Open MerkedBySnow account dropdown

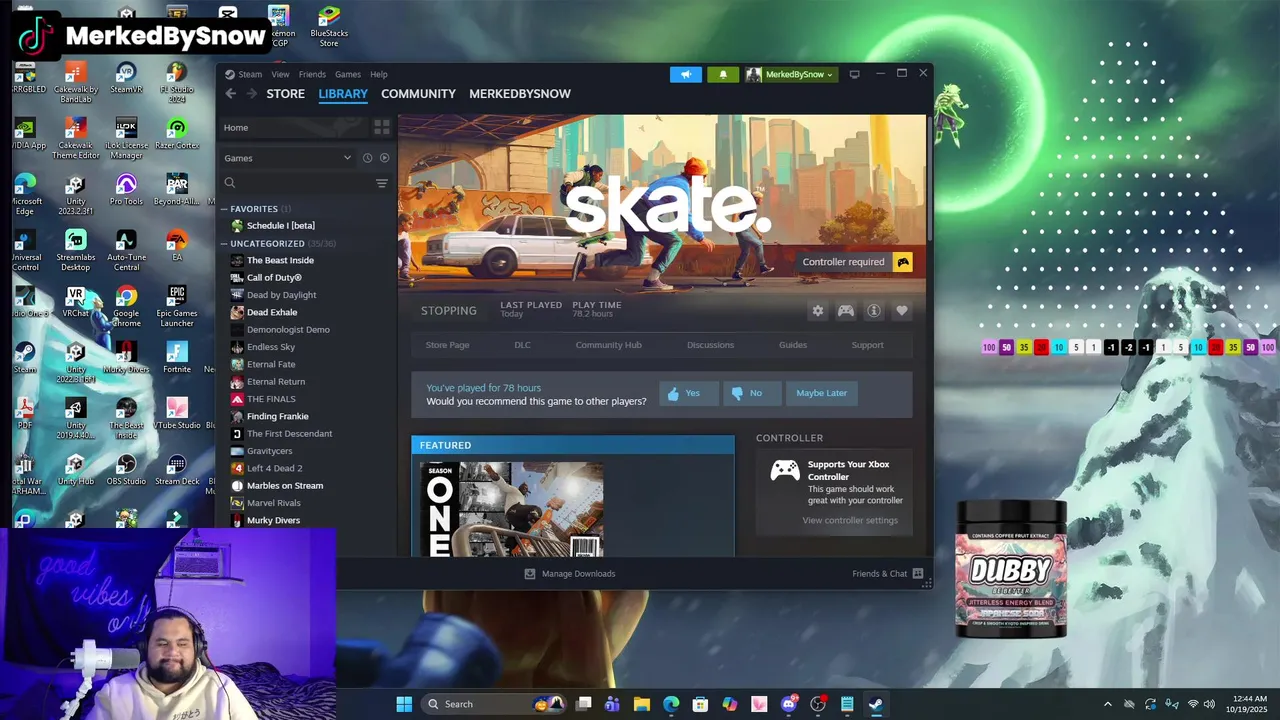[x=790, y=74]
